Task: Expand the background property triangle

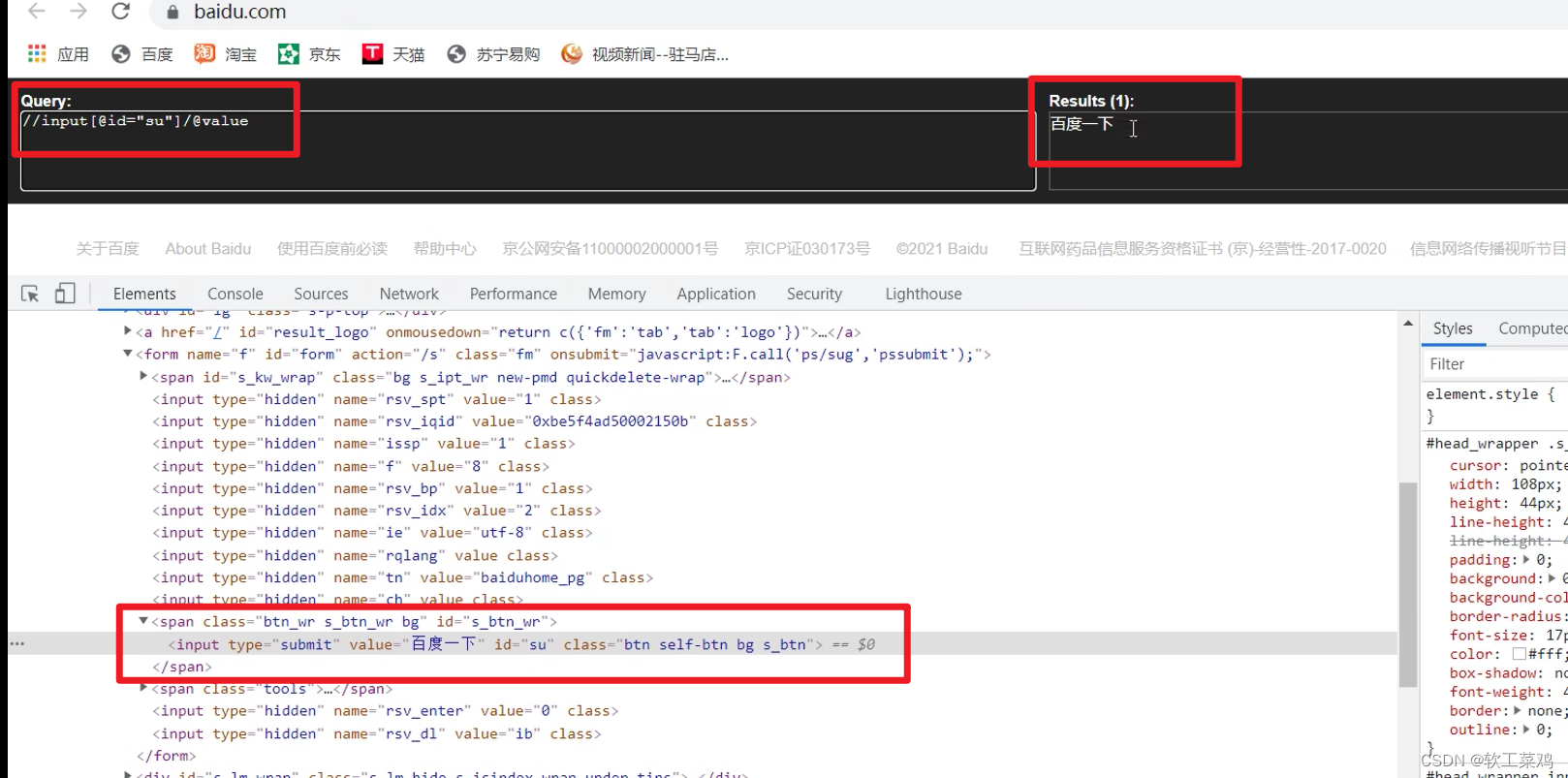Action: pos(1552,578)
